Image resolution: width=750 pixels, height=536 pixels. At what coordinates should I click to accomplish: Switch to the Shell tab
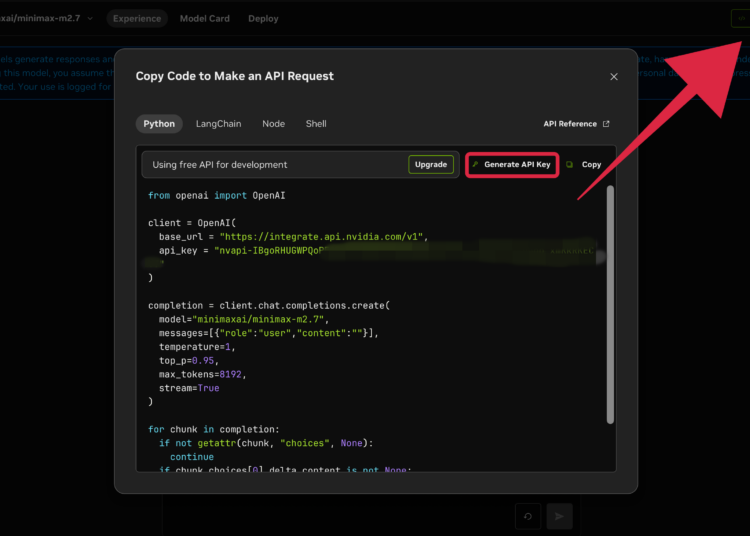[316, 124]
